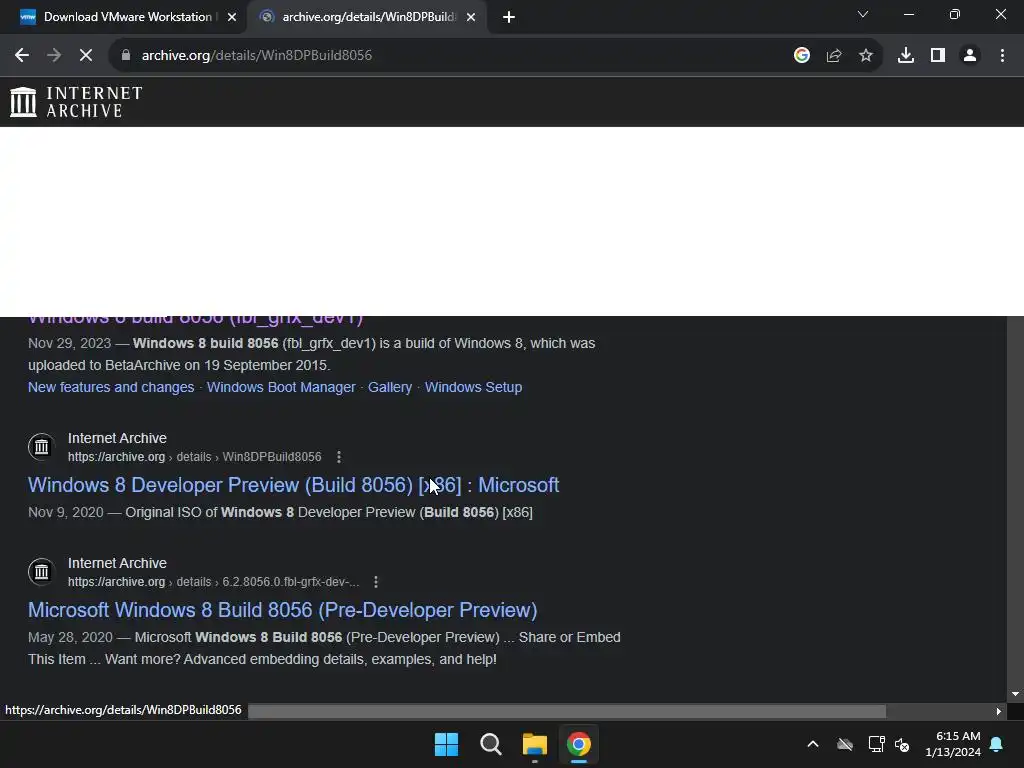Click Internet Archive favicon of Pre-Developer Preview result

pos(41,571)
